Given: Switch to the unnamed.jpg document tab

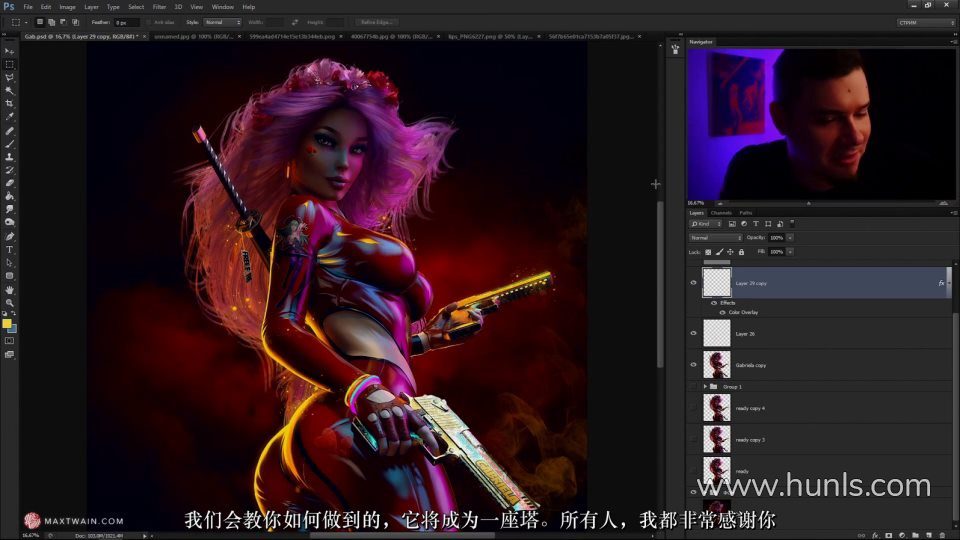Looking at the screenshot, I should point(192,37).
